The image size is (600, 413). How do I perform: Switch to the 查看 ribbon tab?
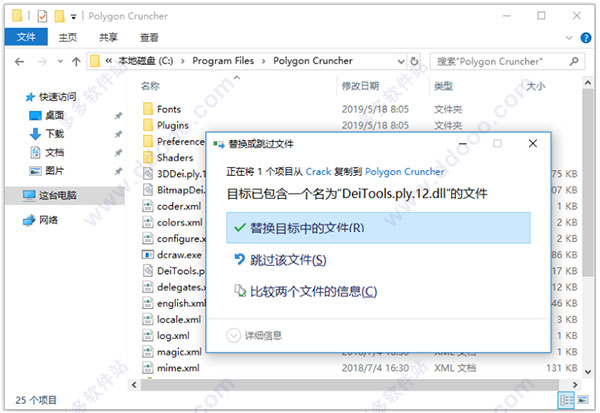click(149, 37)
